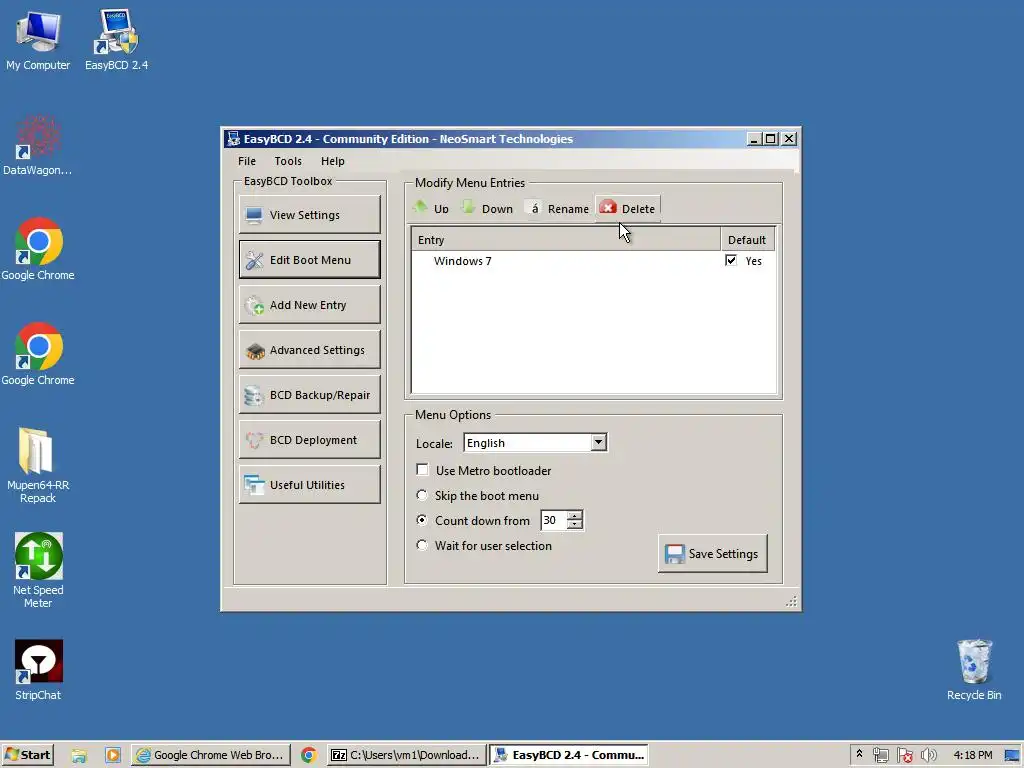Click the Chrome icon in taskbar
Image resolution: width=1024 pixels, height=768 pixels.
[309, 755]
